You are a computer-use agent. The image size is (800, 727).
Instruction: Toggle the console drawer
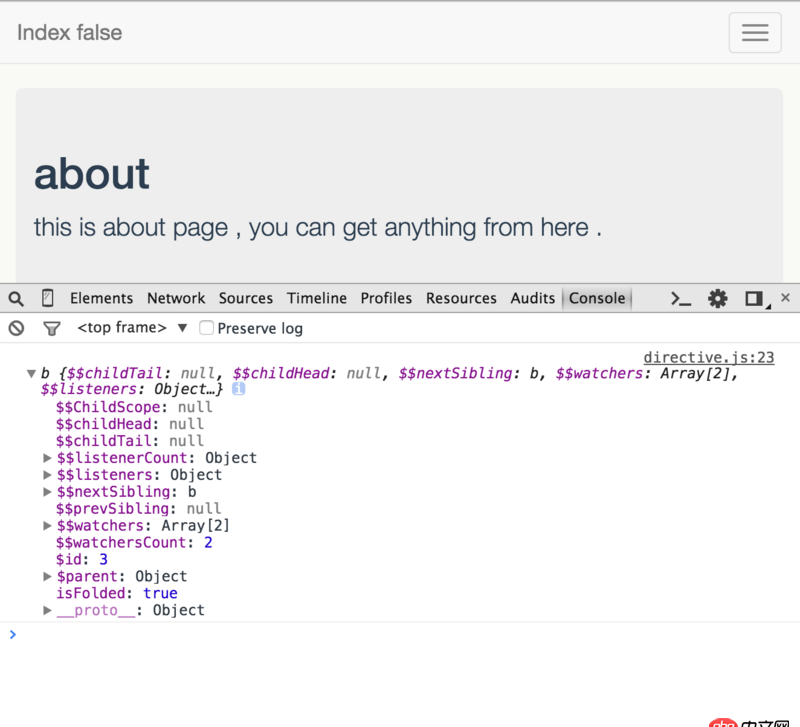[680, 298]
